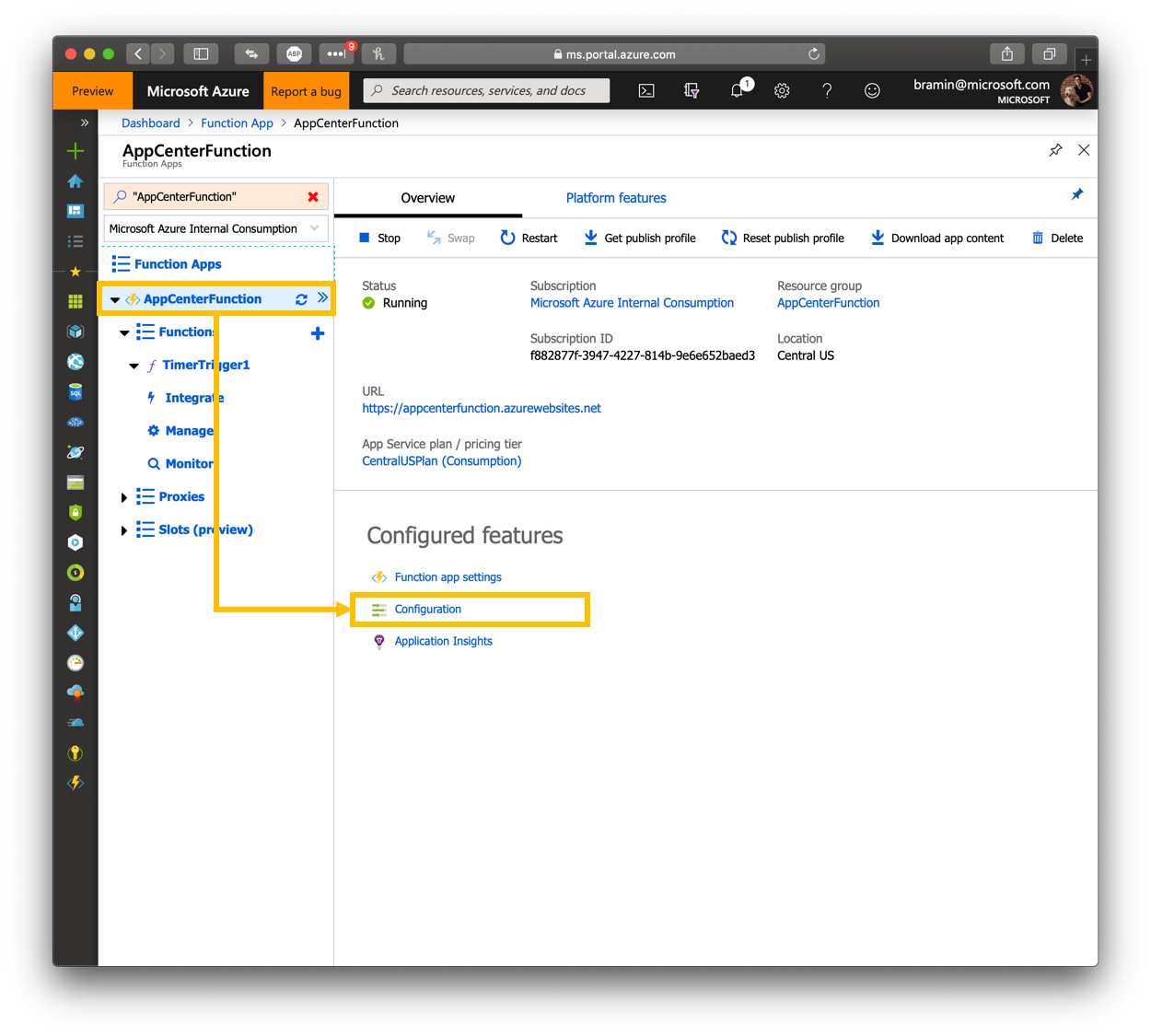The height and width of the screenshot is (1036, 1151).
Task: Open the Dashboard icon in left sidebar
Action: tap(76, 211)
